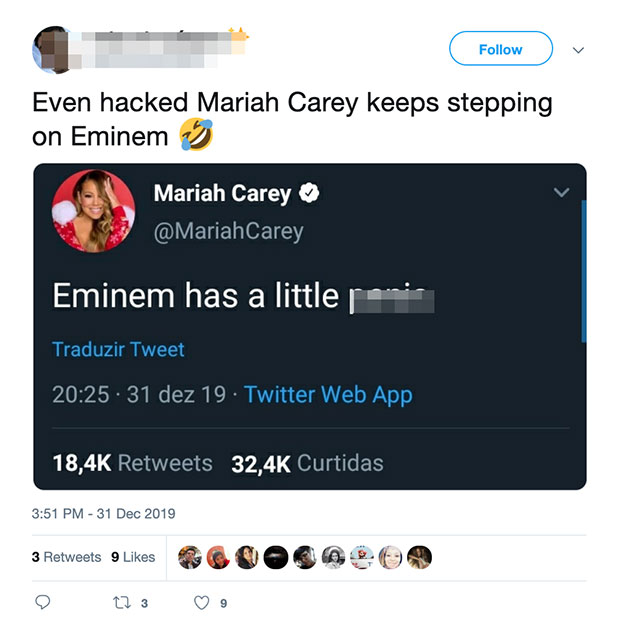The image size is (620, 636).
Task: Click the reply speech bubble icon
Action: coord(42,603)
